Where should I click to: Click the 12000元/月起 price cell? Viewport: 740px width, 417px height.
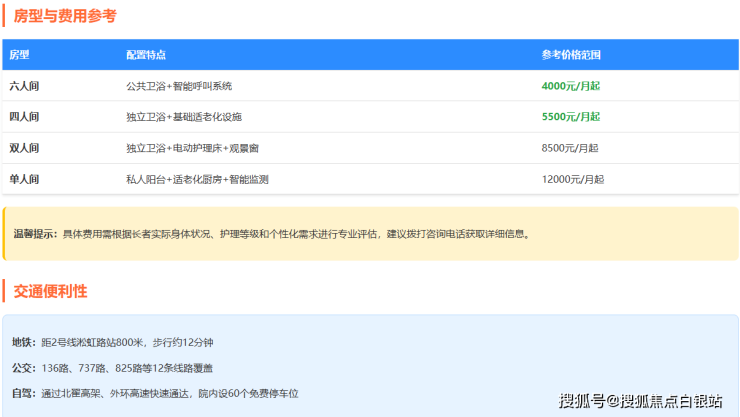coord(573,179)
